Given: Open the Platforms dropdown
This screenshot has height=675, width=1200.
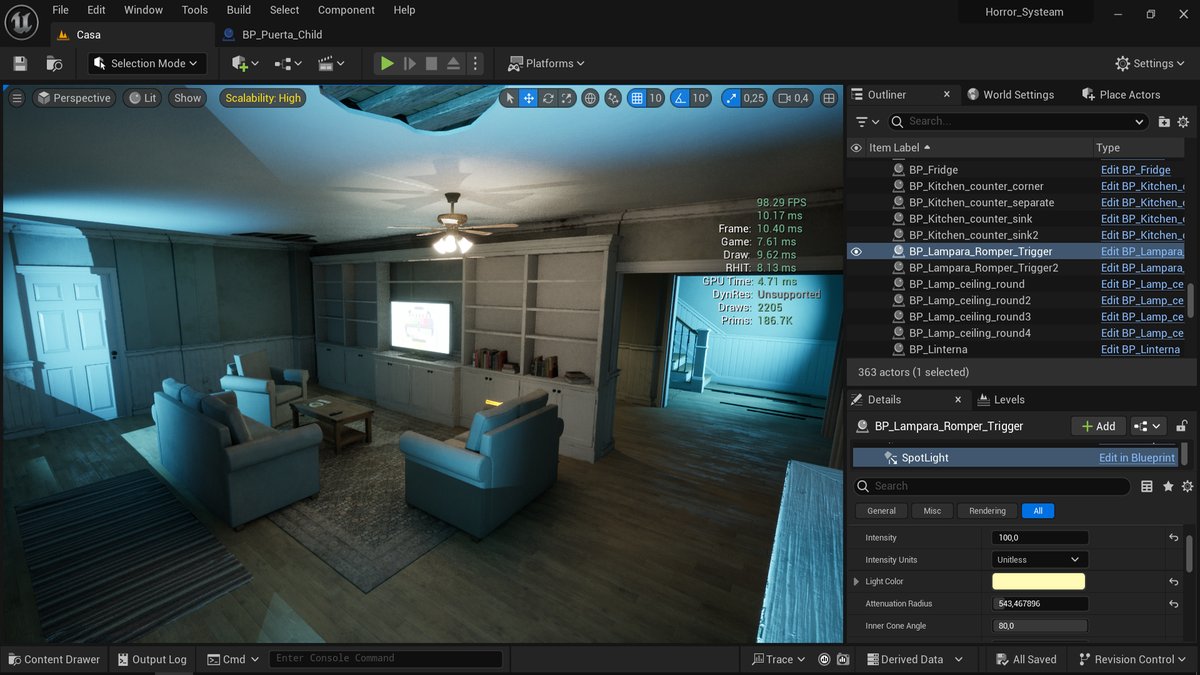Looking at the screenshot, I should pyautogui.click(x=546, y=63).
